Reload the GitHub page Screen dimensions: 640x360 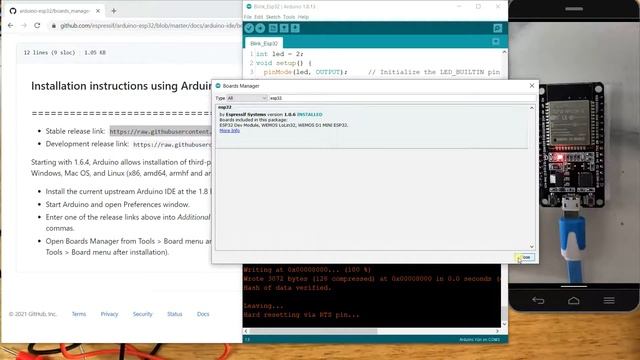[x=37, y=25]
